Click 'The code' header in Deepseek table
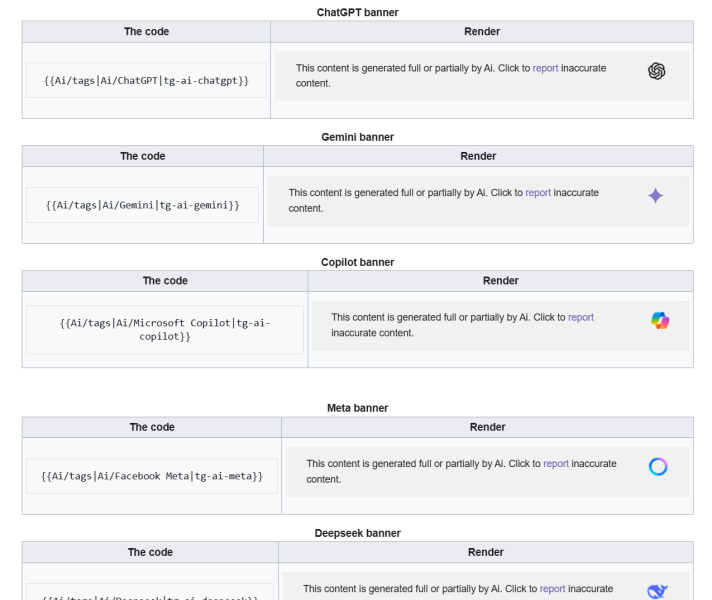The width and height of the screenshot is (712, 600). pos(150,552)
